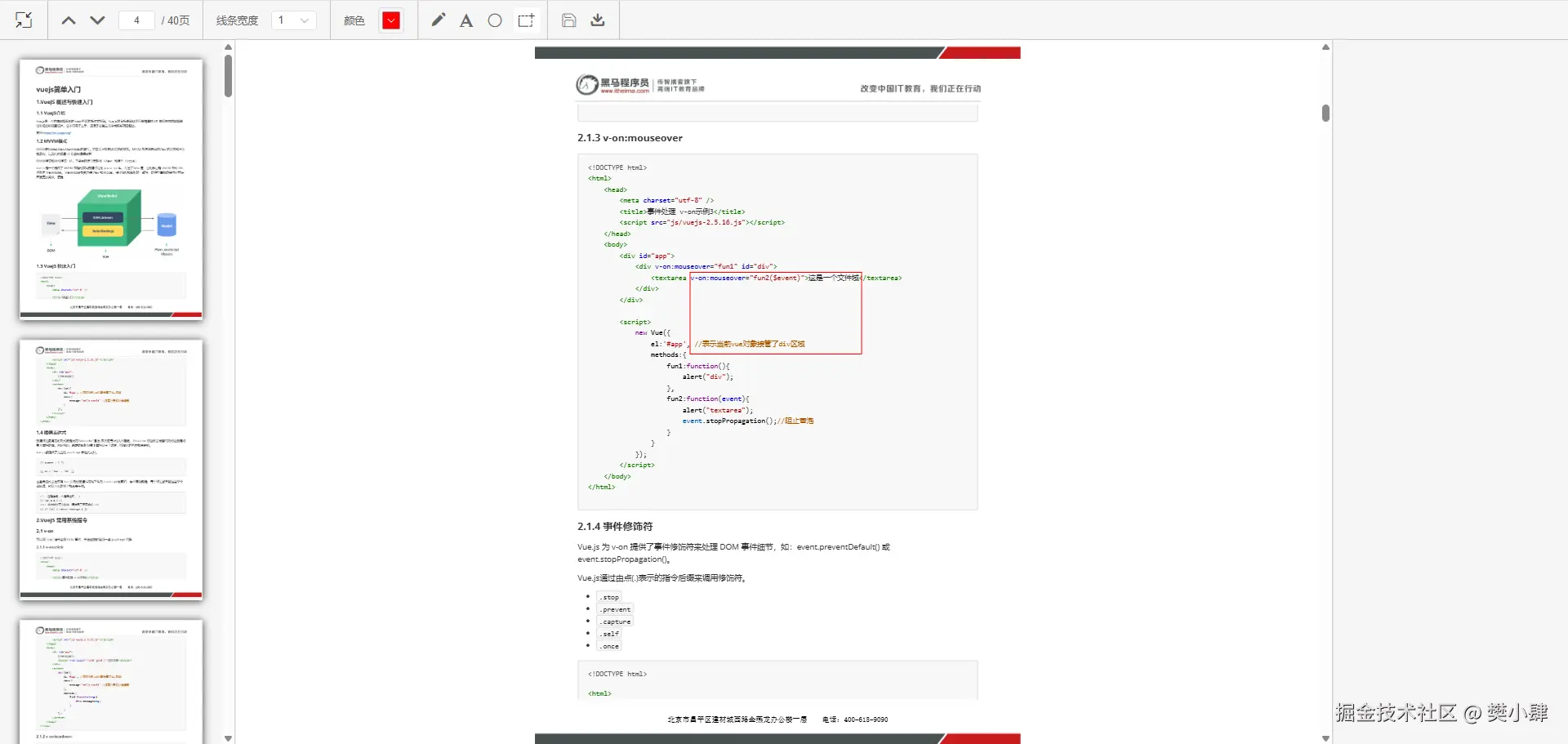The height and width of the screenshot is (744, 1568).
Task: Click the page number input field
Action: point(136,20)
